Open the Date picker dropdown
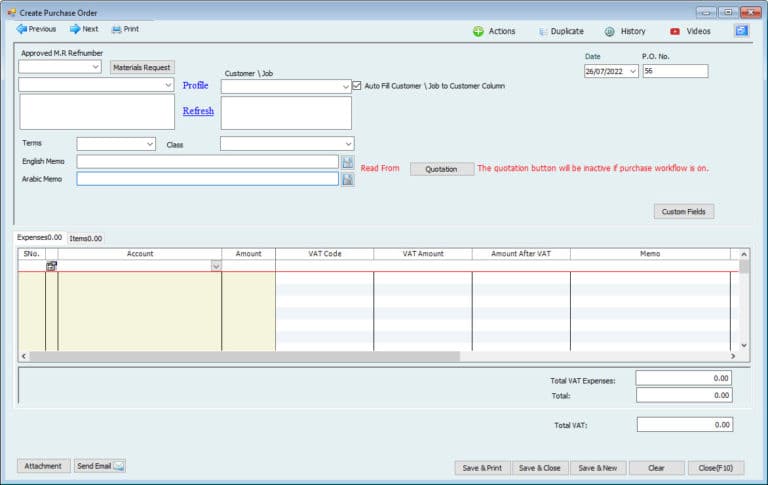Screen dimensions: 768x485 pos(632,72)
